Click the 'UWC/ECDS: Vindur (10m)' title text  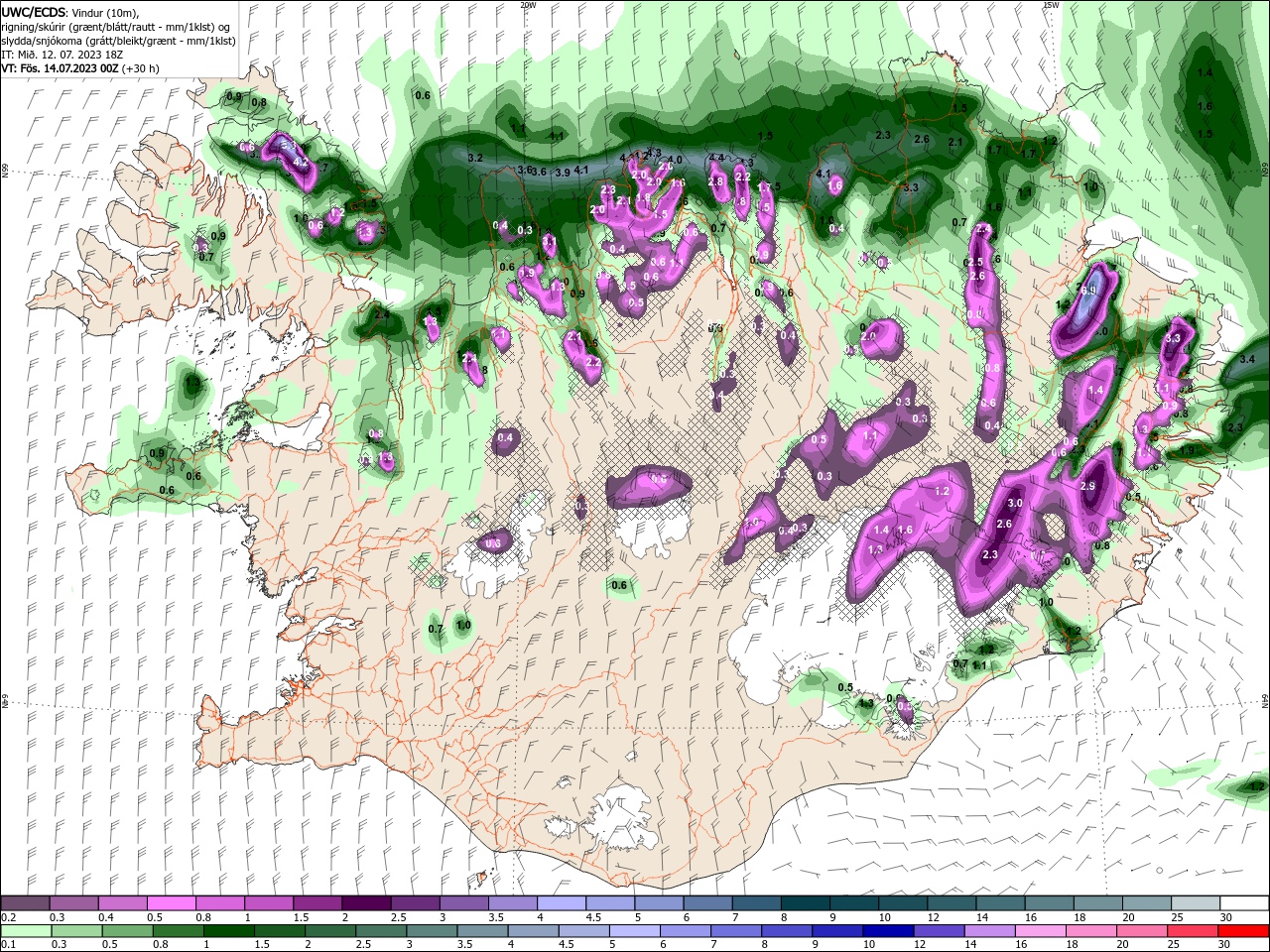[x=70, y=12]
